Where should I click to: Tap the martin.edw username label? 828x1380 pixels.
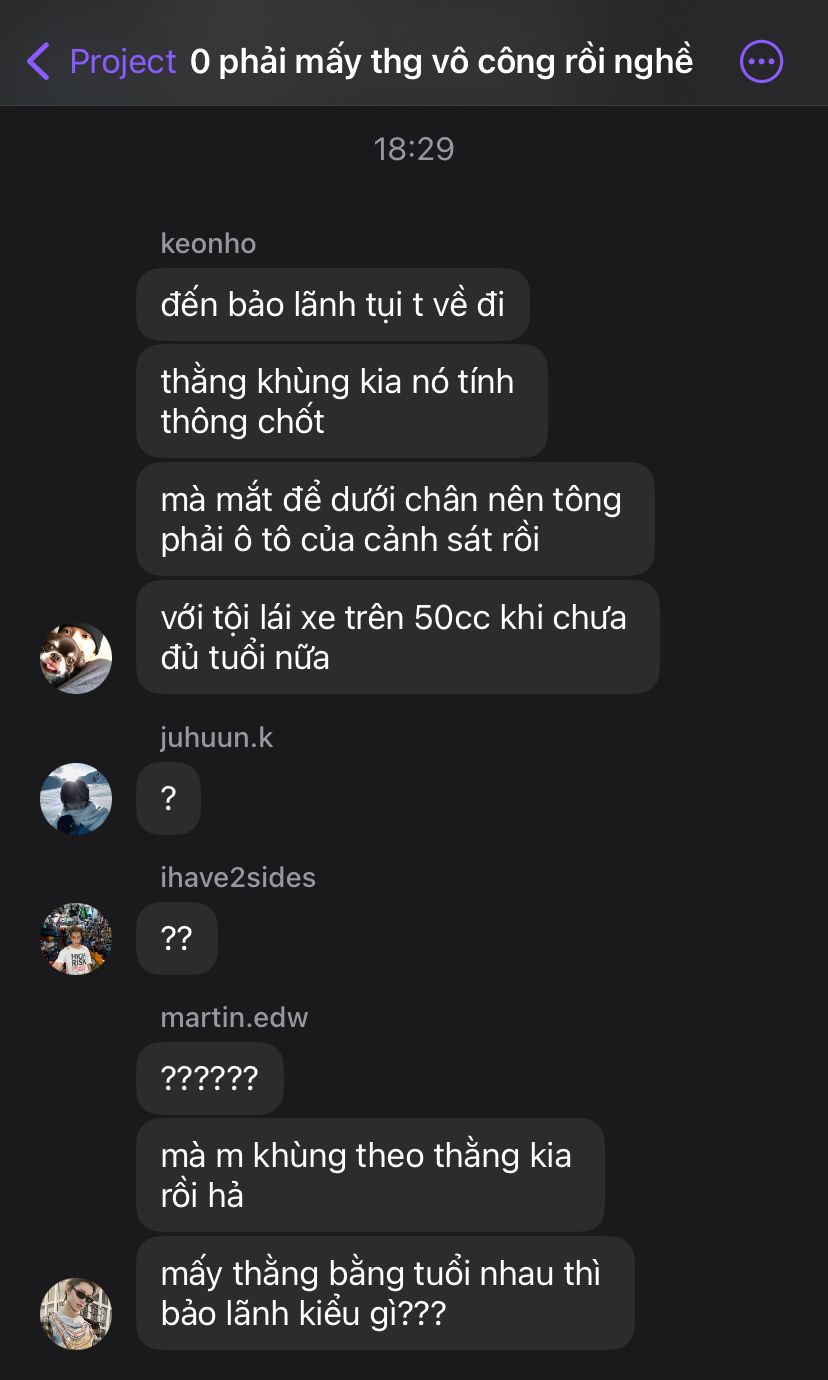(x=234, y=1017)
